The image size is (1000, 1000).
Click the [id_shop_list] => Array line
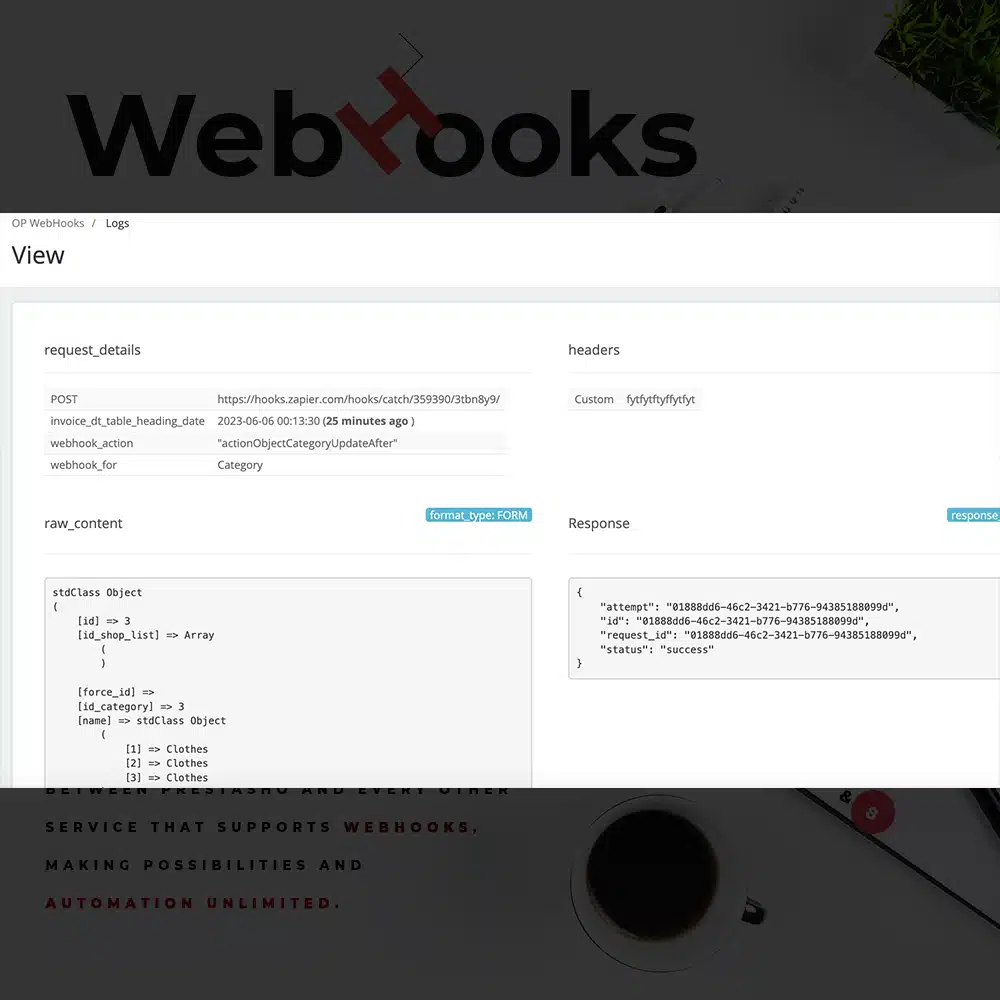coord(146,635)
